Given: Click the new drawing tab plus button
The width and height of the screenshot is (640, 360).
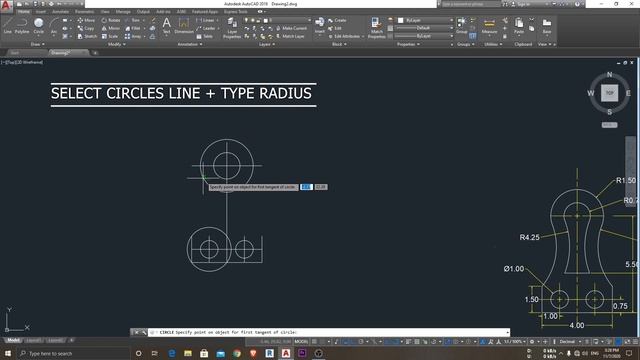Looking at the screenshot, I should click(x=95, y=53).
